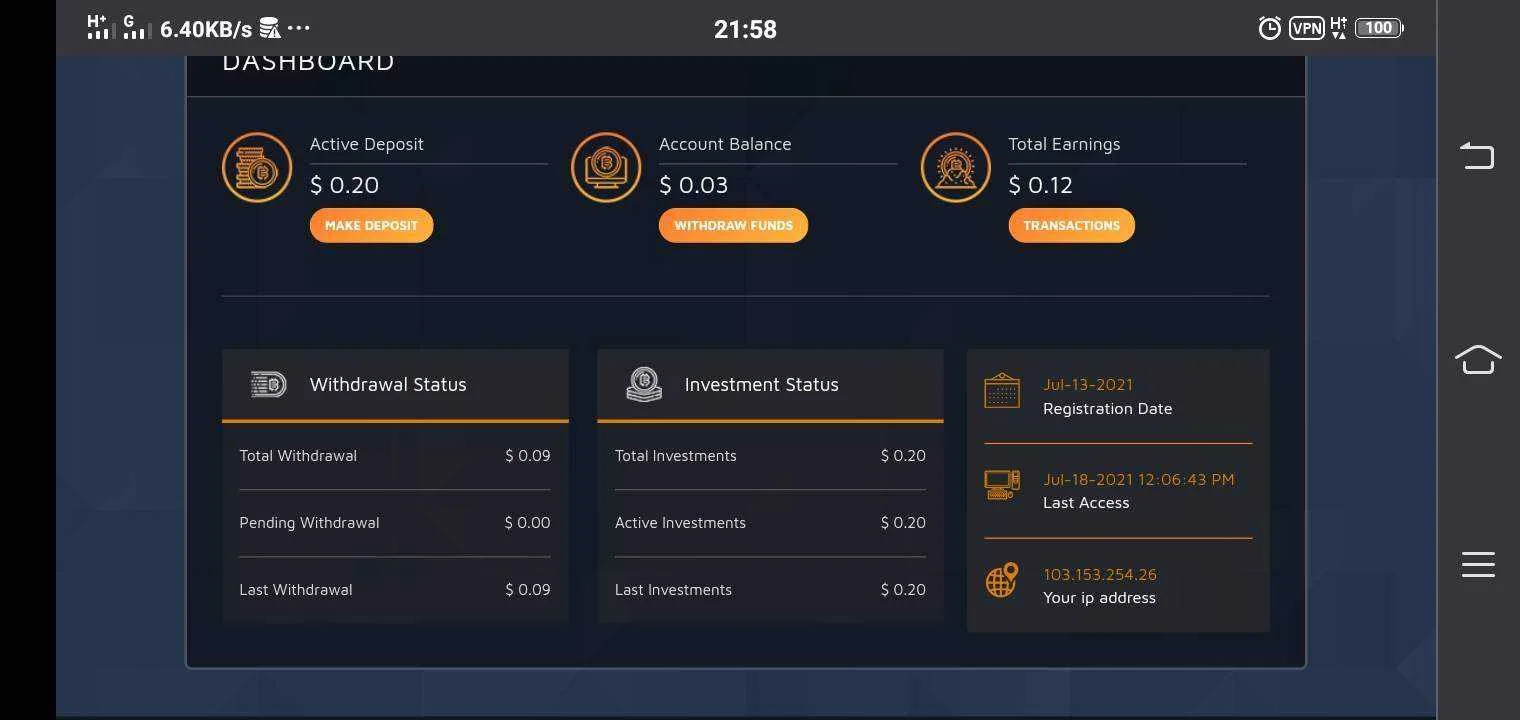
Task: Click the Last Withdrawal row label
Action: [x=296, y=590]
